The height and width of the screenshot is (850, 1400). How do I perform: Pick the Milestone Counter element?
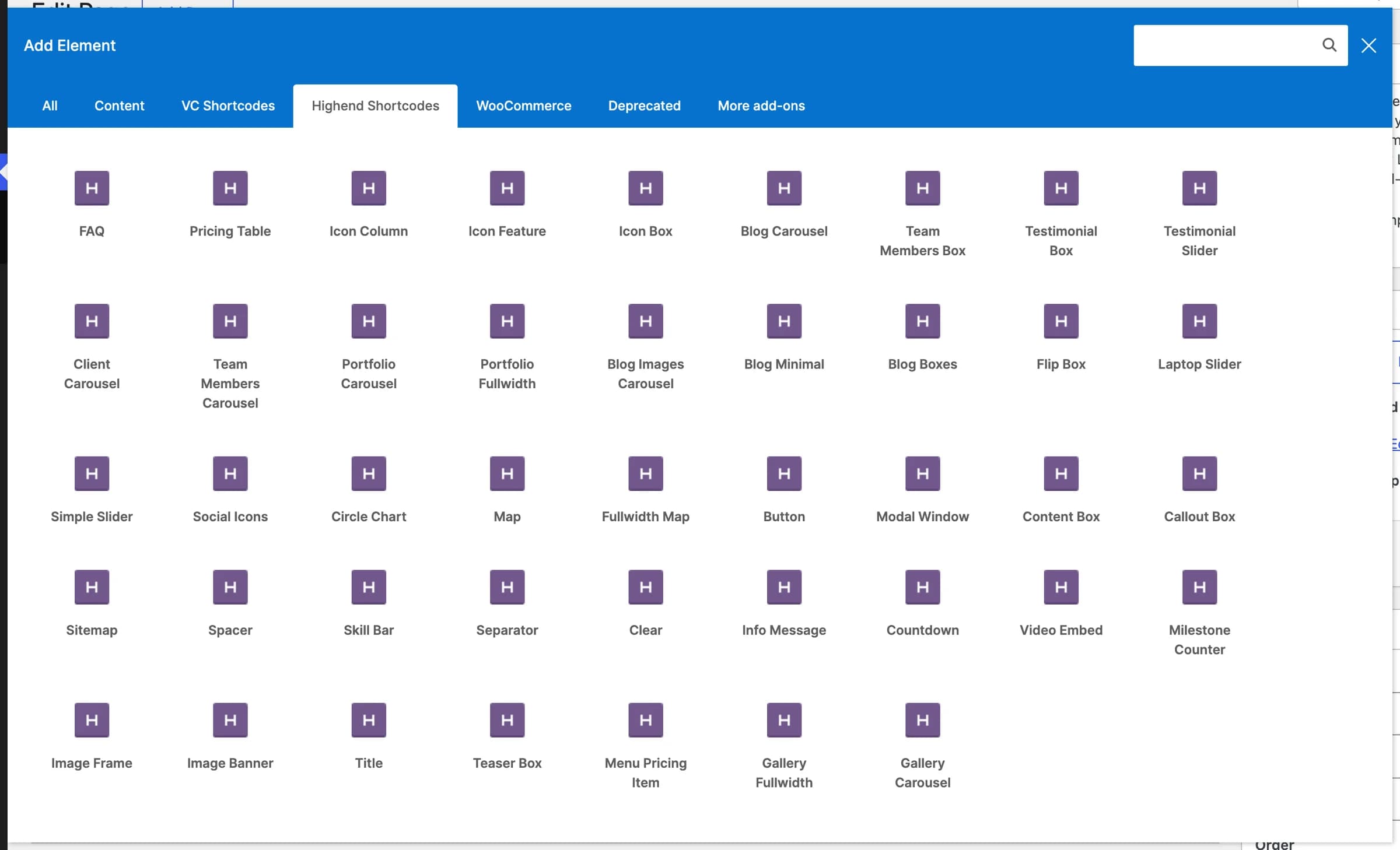point(1199,613)
